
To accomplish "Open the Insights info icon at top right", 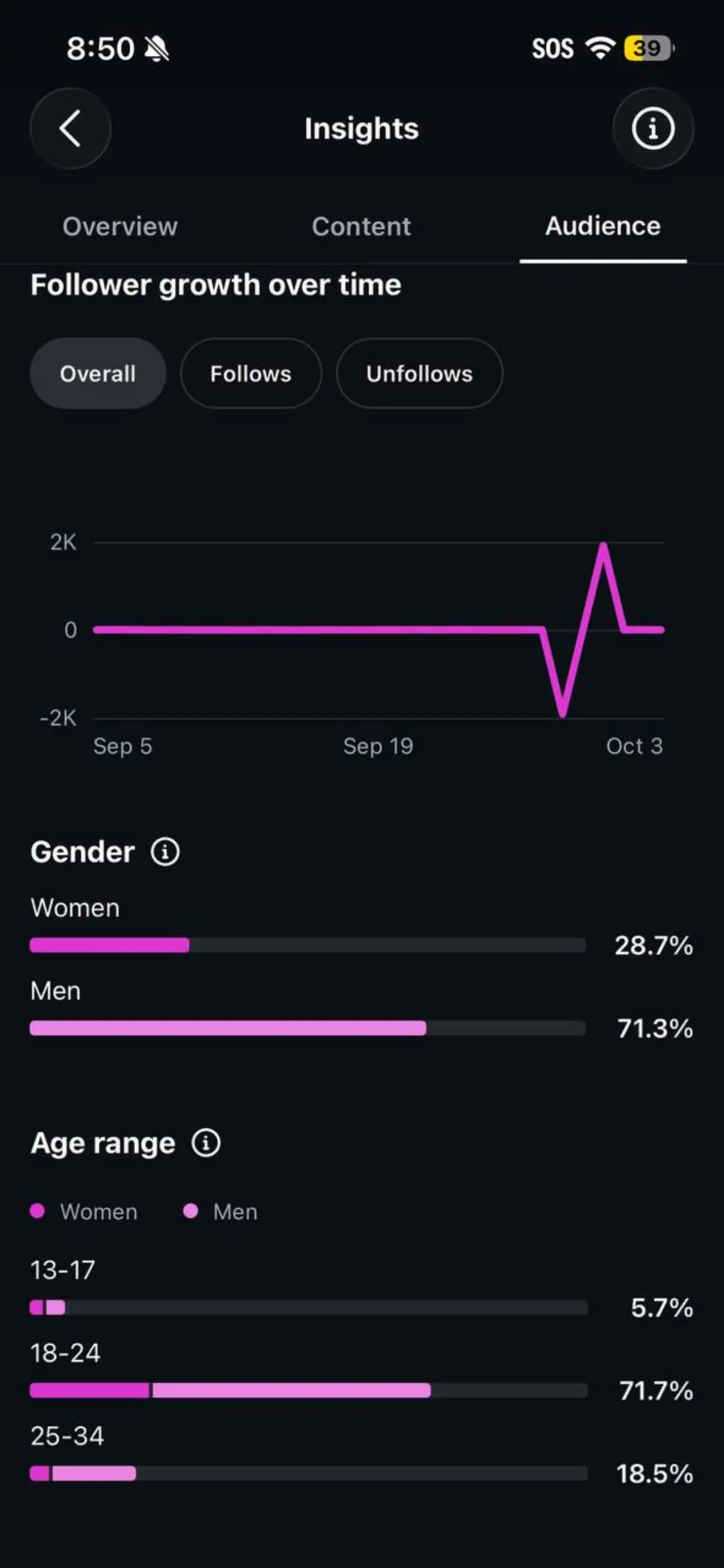I will pyautogui.click(x=653, y=129).
